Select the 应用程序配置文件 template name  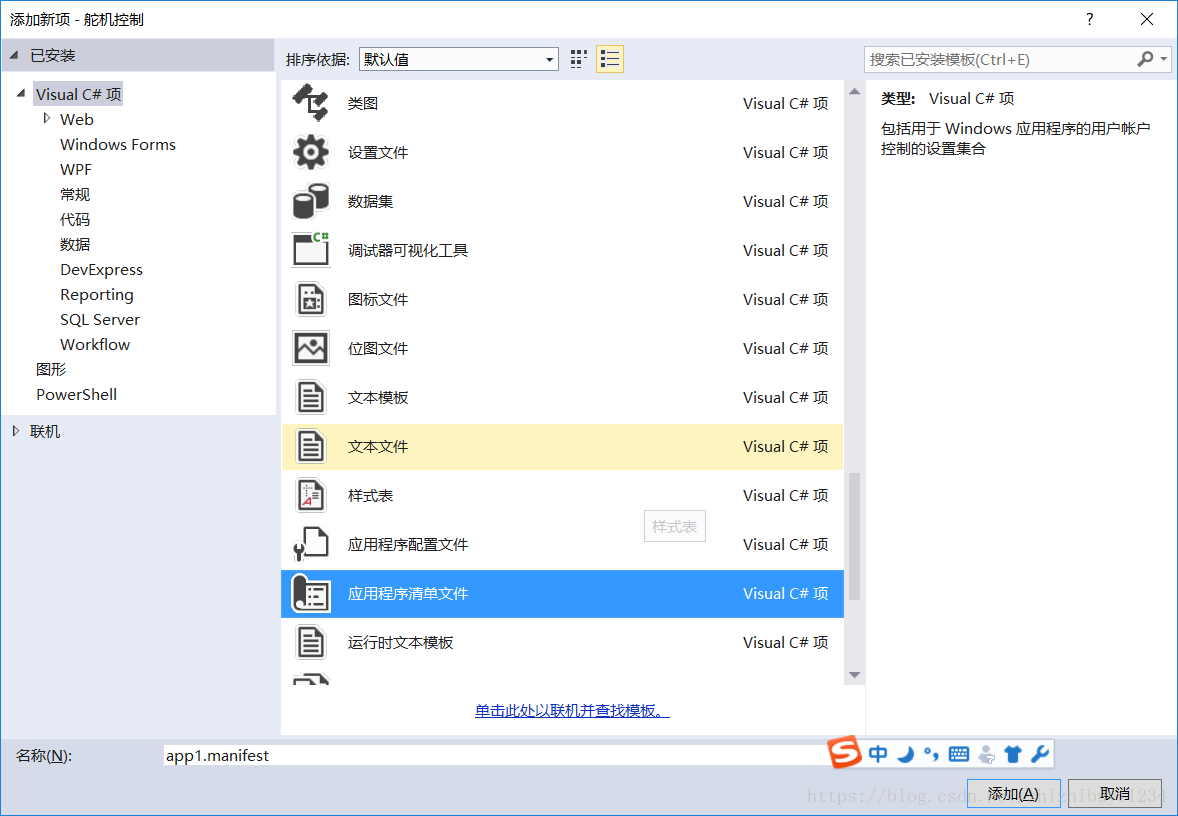(x=408, y=544)
